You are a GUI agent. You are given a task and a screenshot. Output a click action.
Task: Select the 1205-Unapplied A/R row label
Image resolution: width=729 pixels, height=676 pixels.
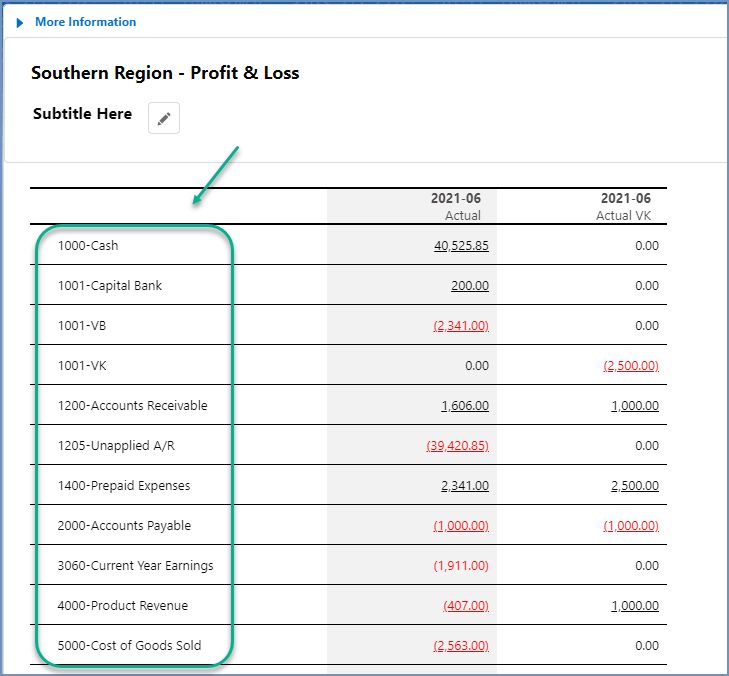click(x=116, y=445)
